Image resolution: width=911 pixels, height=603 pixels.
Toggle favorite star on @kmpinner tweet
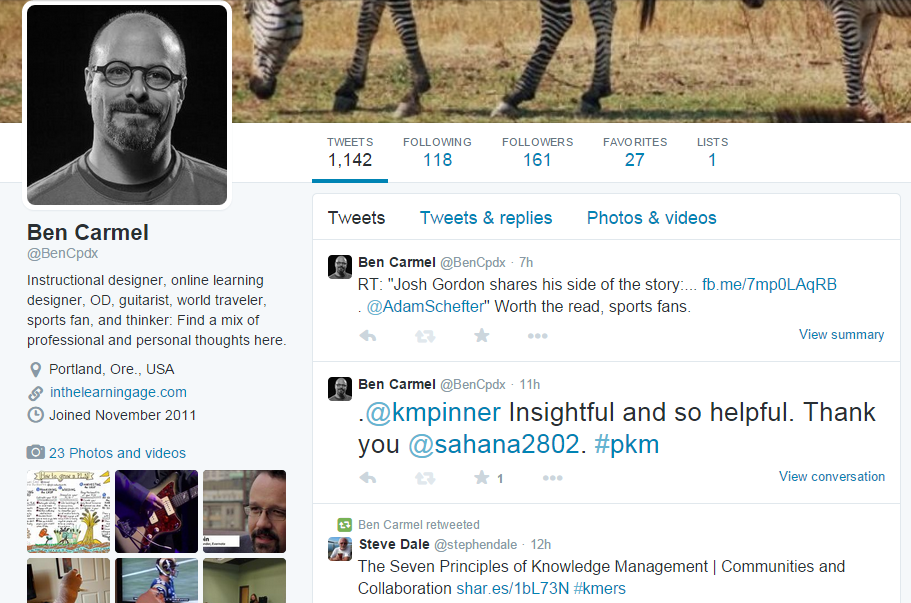(482, 478)
